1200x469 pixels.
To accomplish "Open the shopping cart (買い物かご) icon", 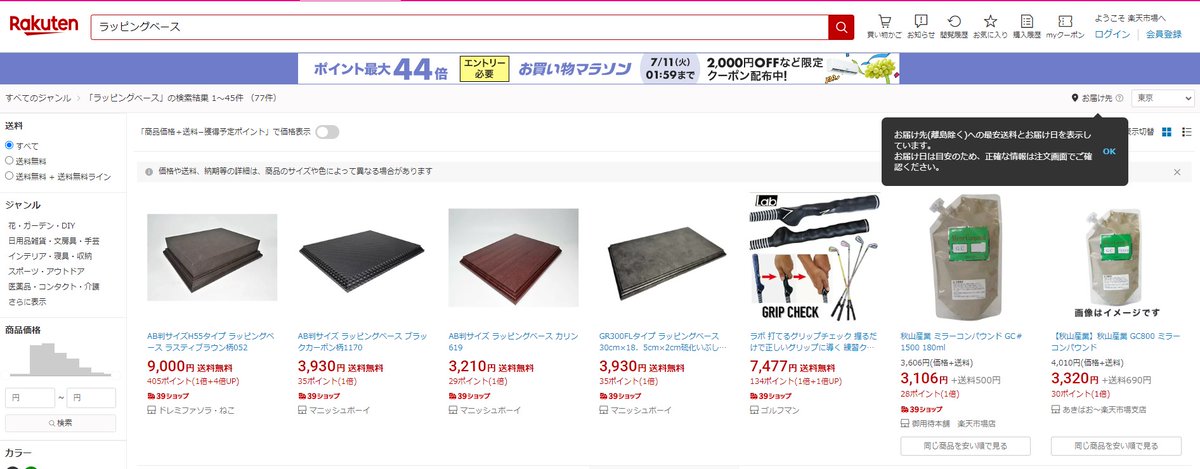I will pyautogui.click(x=884, y=26).
